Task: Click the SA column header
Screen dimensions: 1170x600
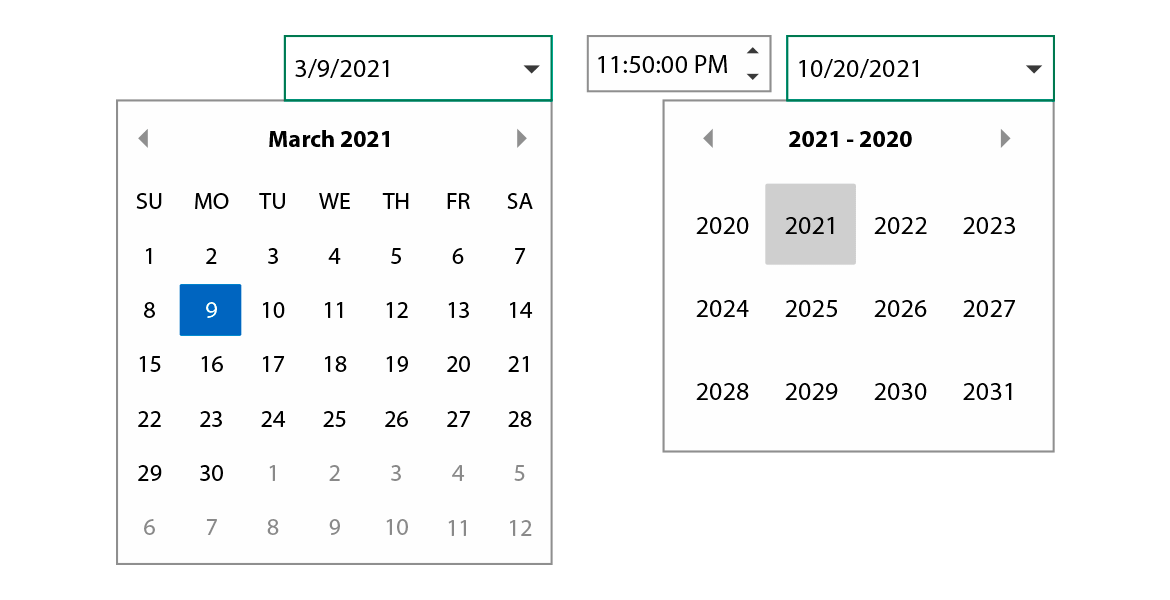Action: [x=519, y=201]
